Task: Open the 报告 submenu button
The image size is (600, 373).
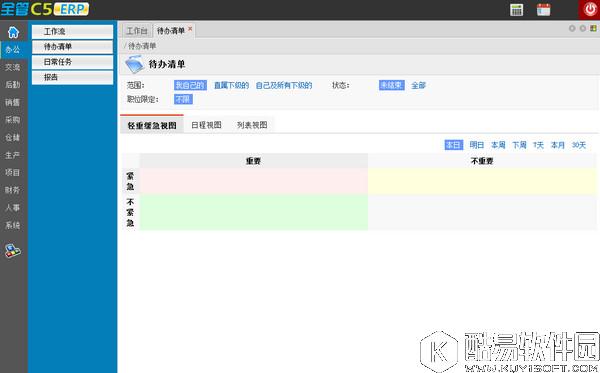Action: pos(72,77)
